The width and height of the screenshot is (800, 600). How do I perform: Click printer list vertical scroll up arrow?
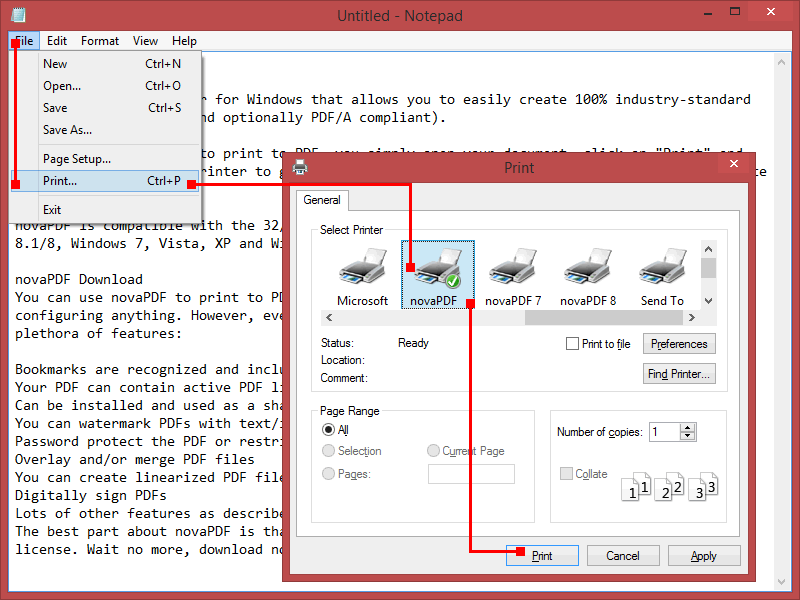tap(708, 249)
